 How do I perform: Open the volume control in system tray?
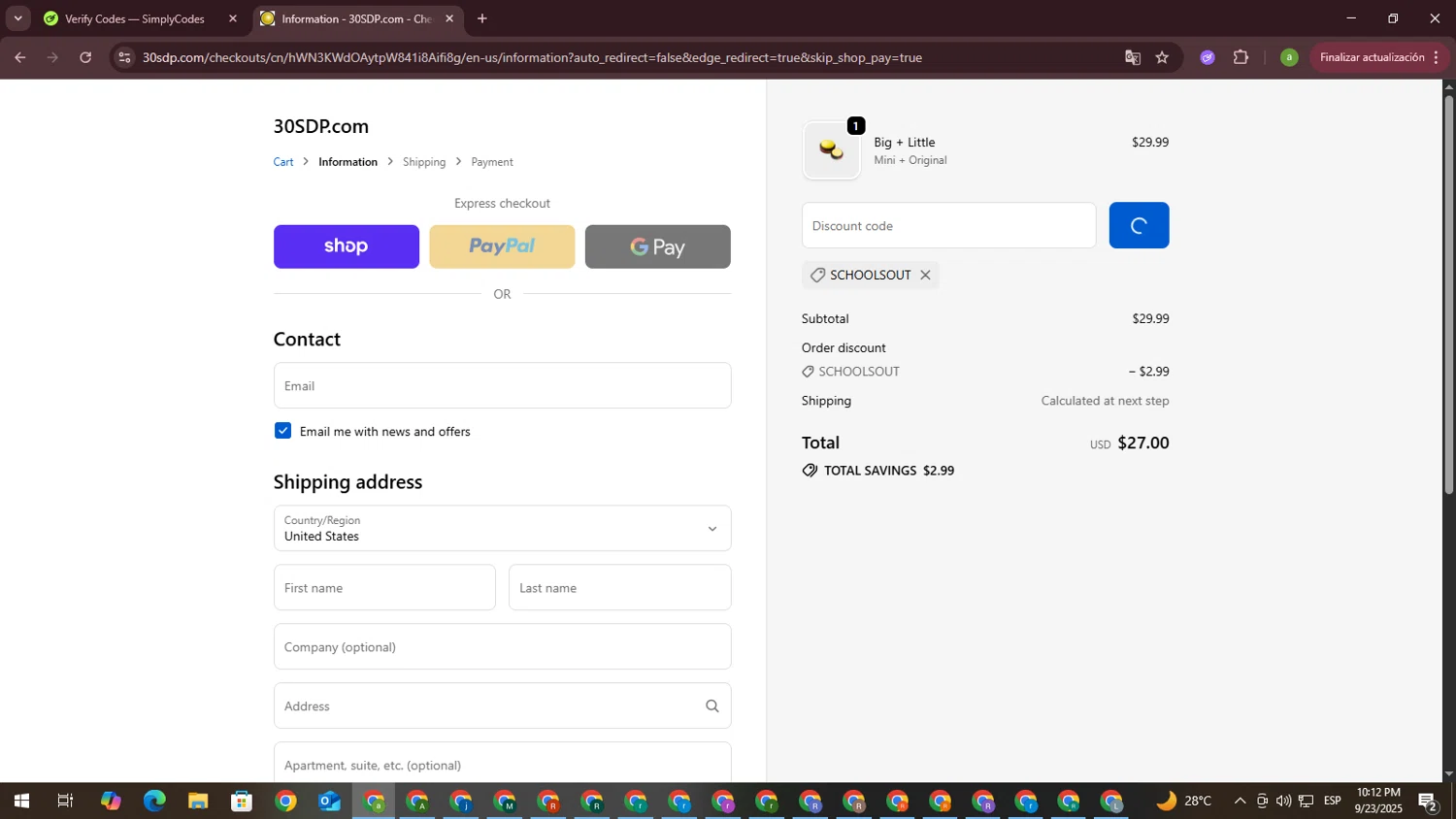[1283, 801]
